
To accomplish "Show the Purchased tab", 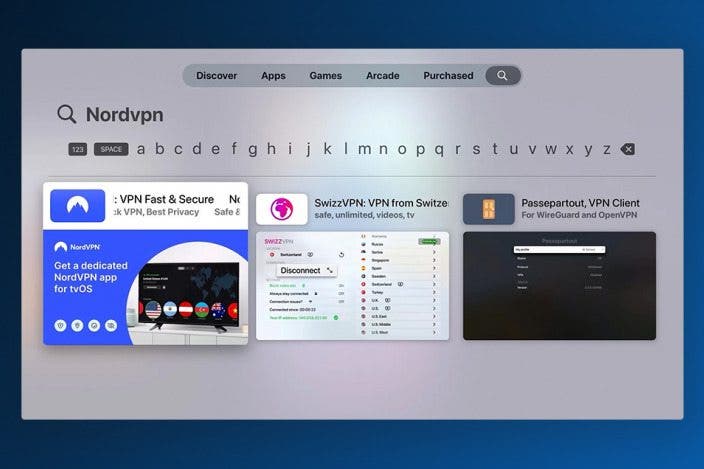I will pos(448,76).
